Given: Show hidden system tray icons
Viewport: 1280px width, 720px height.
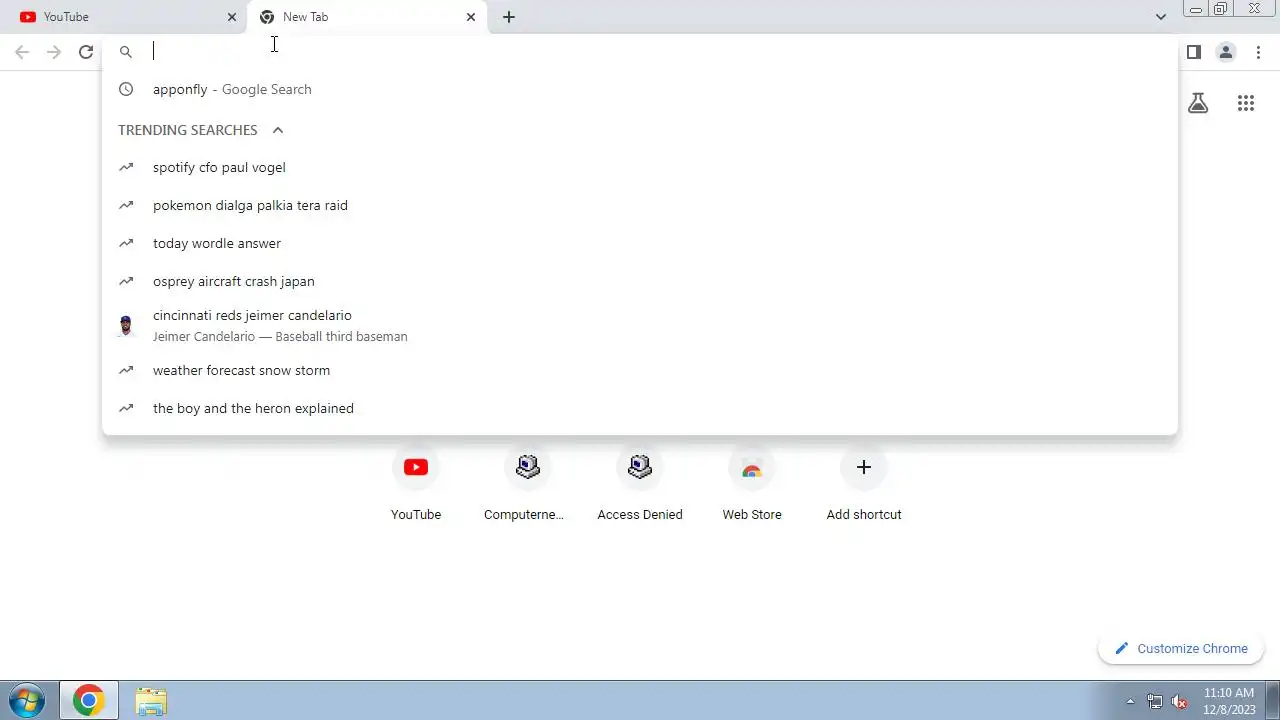Looking at the screenshot, I should click(x=1131, y=701).
